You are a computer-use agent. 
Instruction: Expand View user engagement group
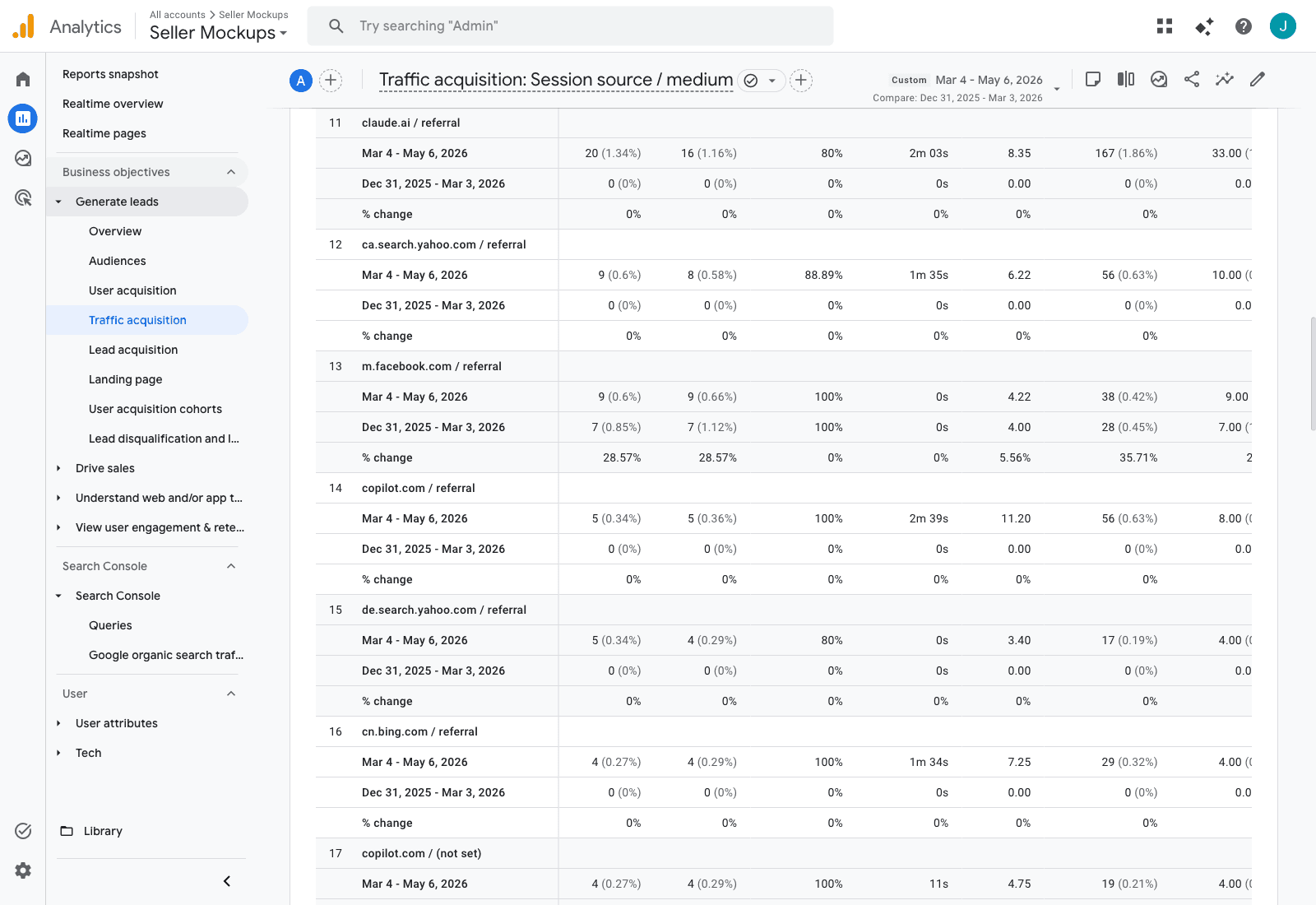point(58,527)
